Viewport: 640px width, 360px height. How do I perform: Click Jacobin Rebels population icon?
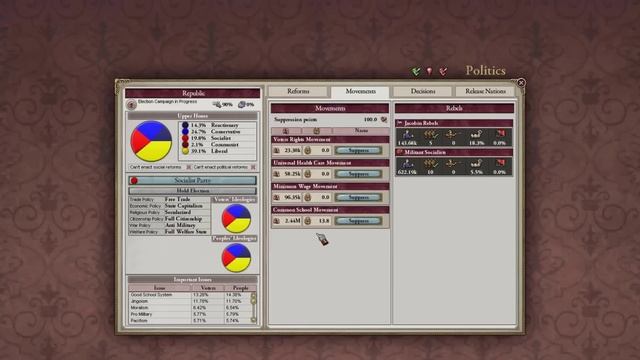[407, 134]
